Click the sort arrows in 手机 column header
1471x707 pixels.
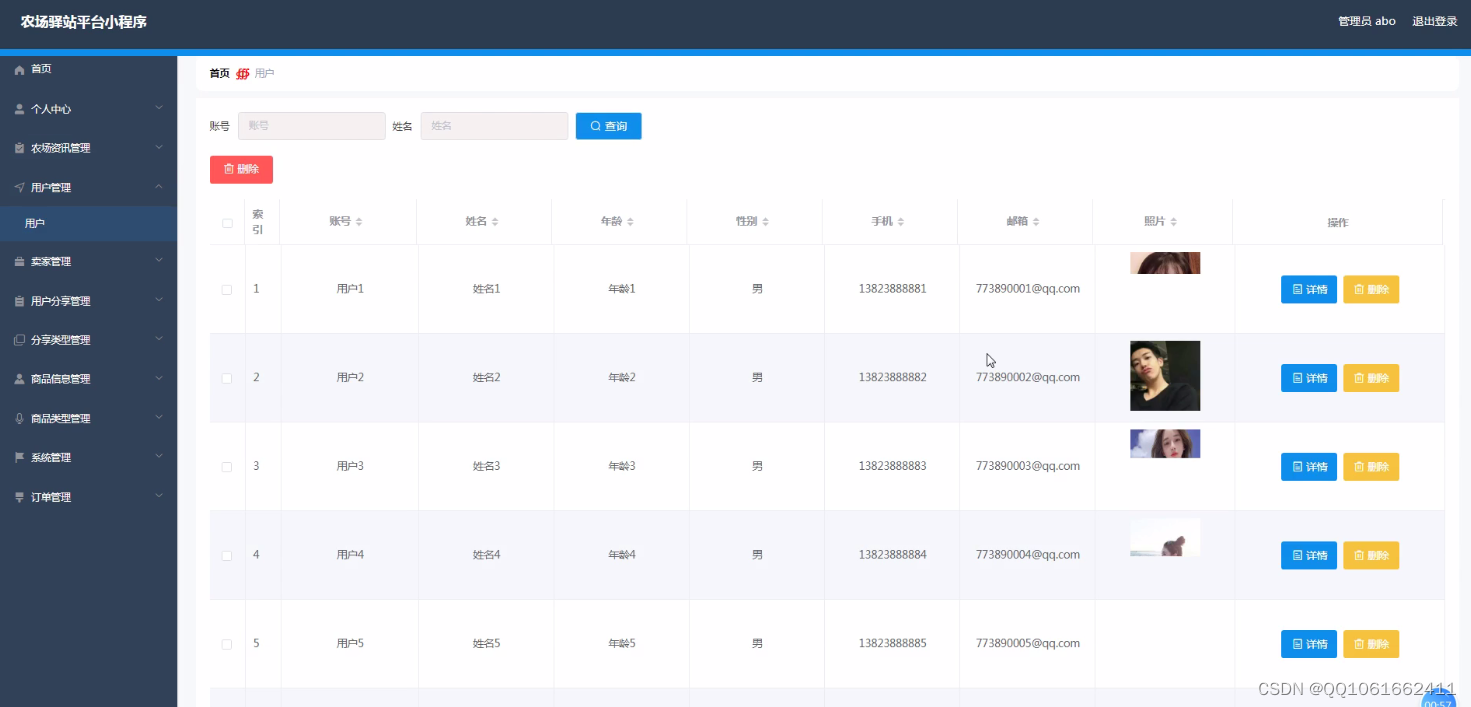[x=901, y=222]
